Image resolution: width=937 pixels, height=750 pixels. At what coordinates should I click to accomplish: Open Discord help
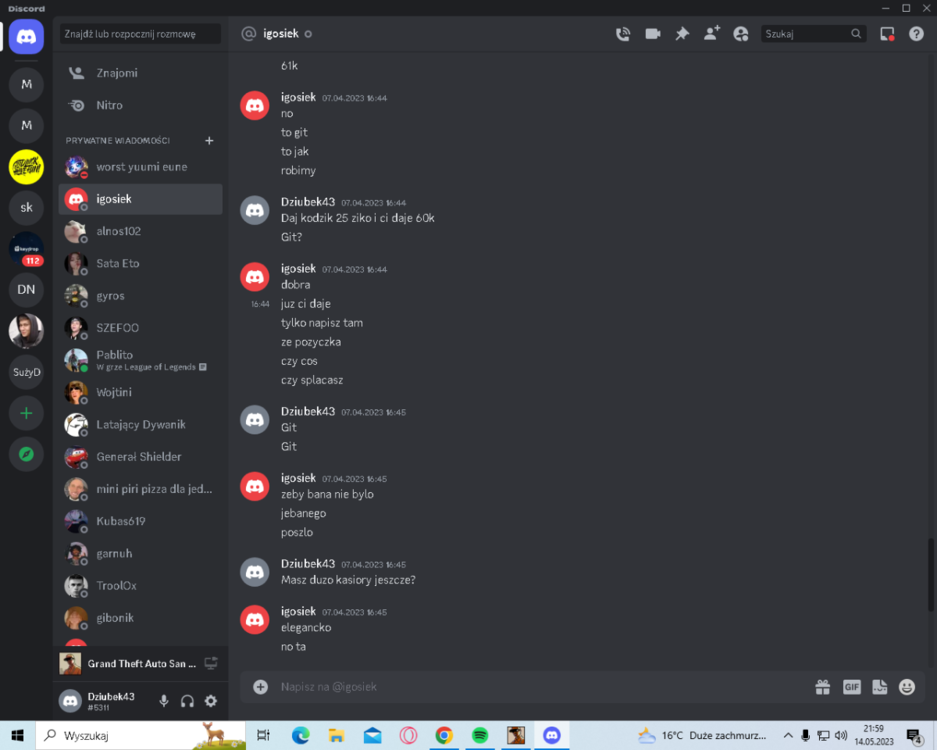[916, 34]
